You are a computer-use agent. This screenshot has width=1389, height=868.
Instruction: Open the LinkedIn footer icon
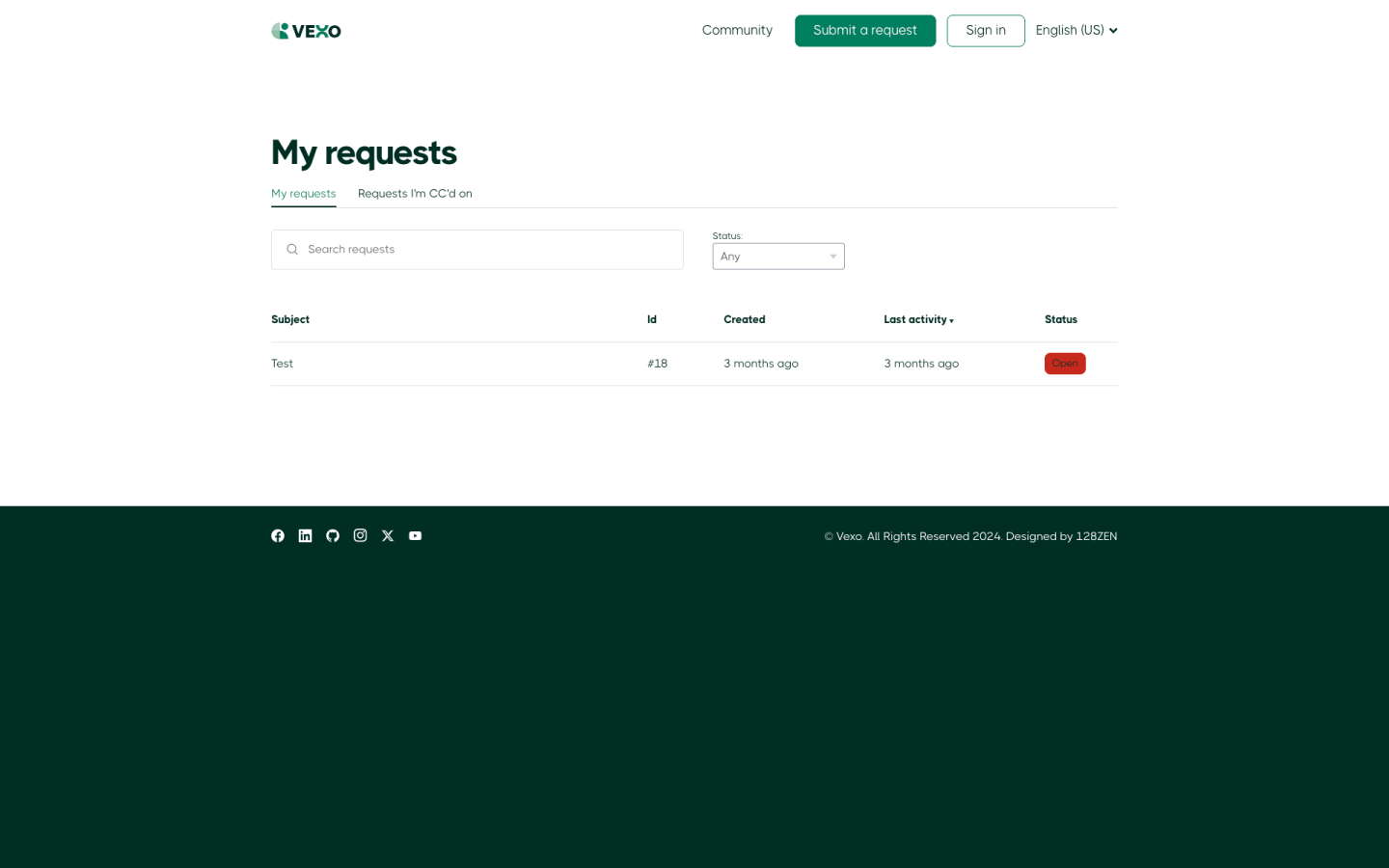coord(305,536)
